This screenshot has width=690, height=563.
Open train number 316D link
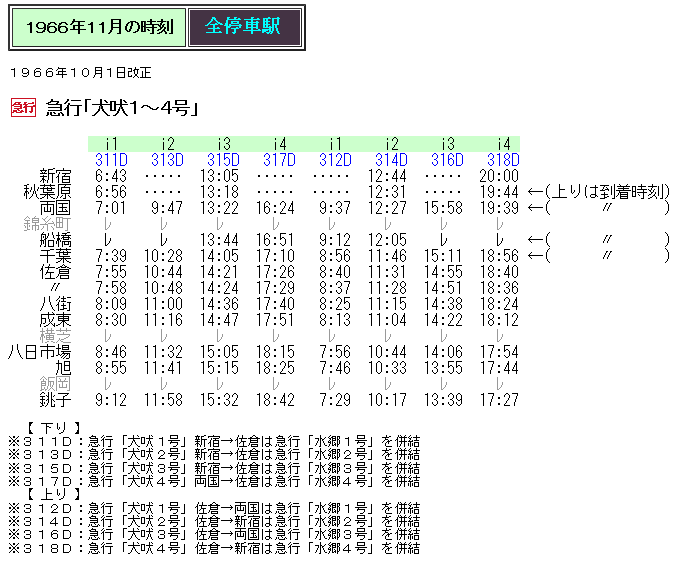[x=447, y=160]
